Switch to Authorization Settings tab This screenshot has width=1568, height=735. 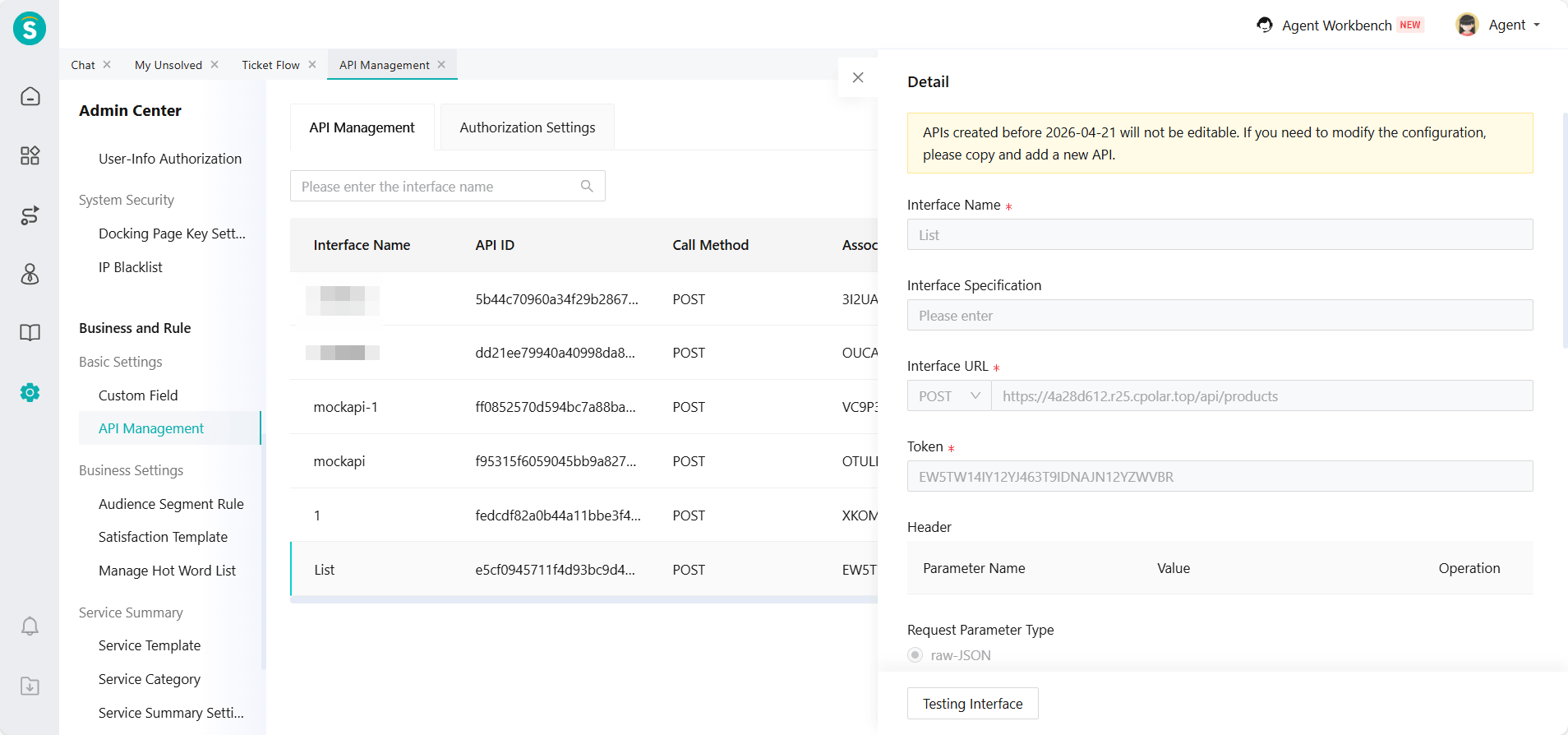527,127
